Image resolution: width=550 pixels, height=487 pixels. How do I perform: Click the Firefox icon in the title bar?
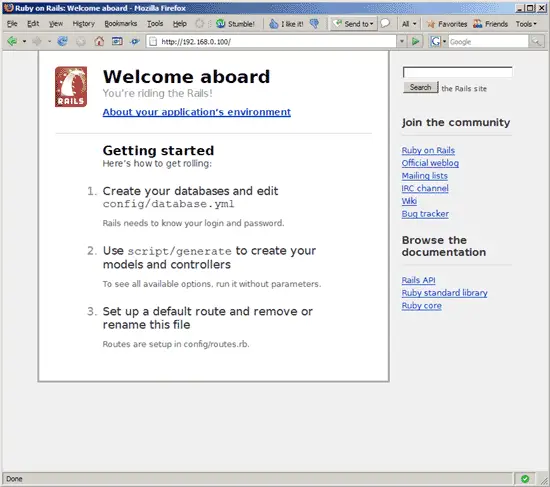click(x=8, y=8)
